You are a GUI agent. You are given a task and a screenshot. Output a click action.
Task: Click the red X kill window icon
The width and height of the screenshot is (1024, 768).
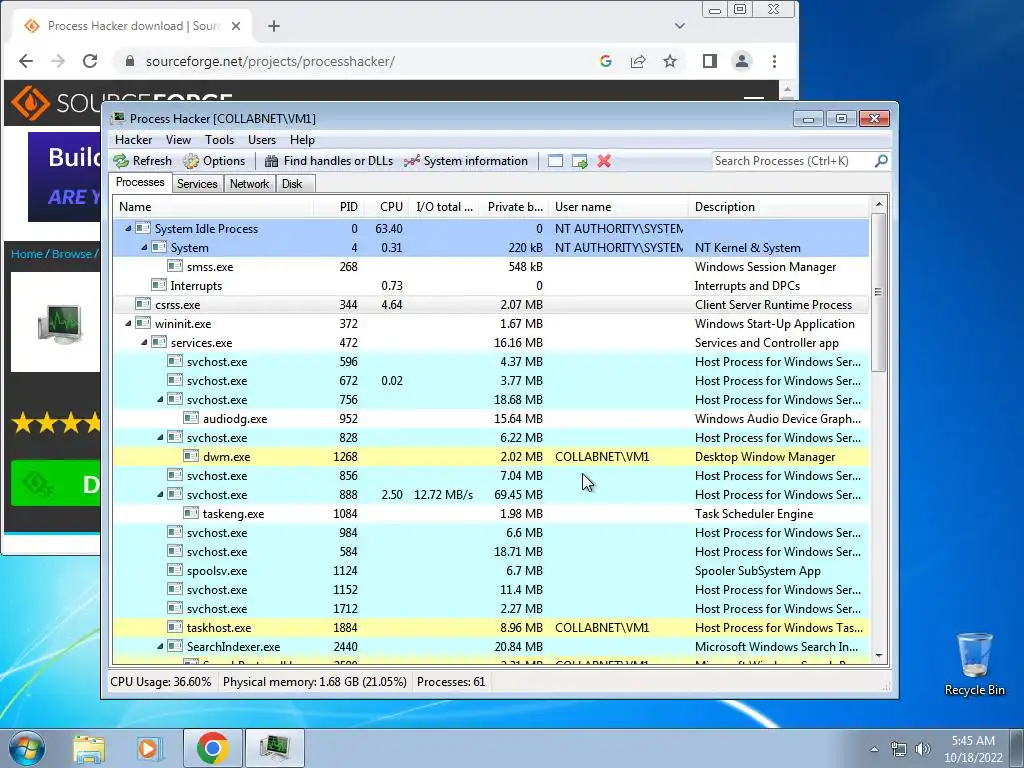click(x=604, y=161)
